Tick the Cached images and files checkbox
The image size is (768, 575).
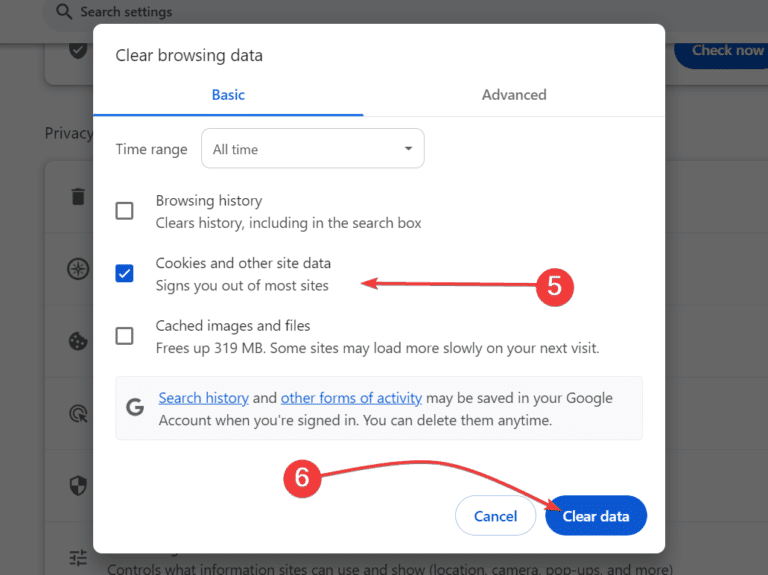coord(124,336)
